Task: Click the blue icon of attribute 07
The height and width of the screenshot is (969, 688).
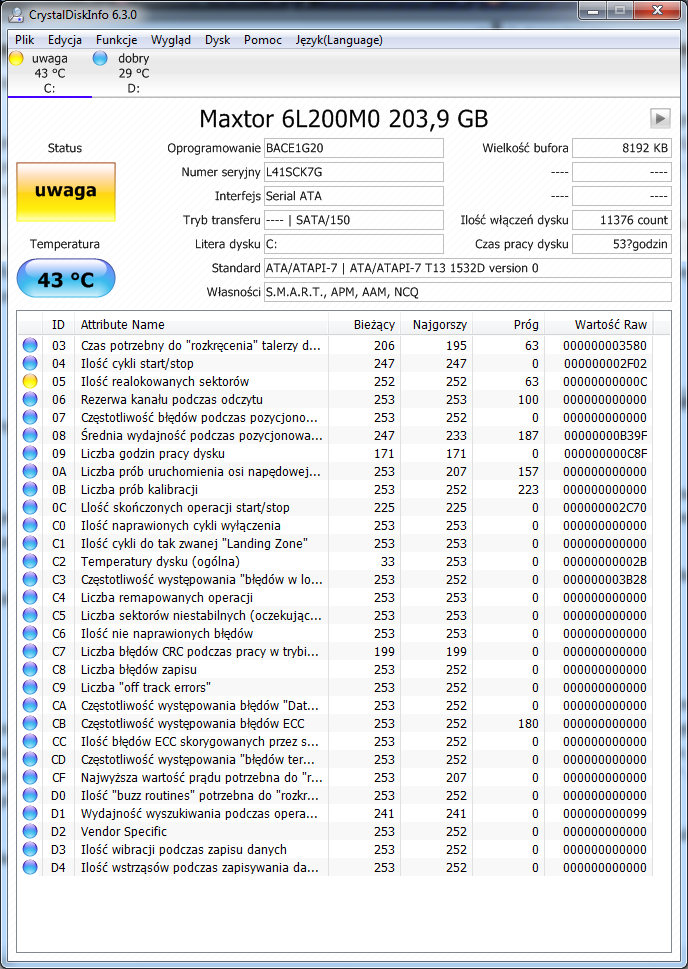Action: click(30, 417)
